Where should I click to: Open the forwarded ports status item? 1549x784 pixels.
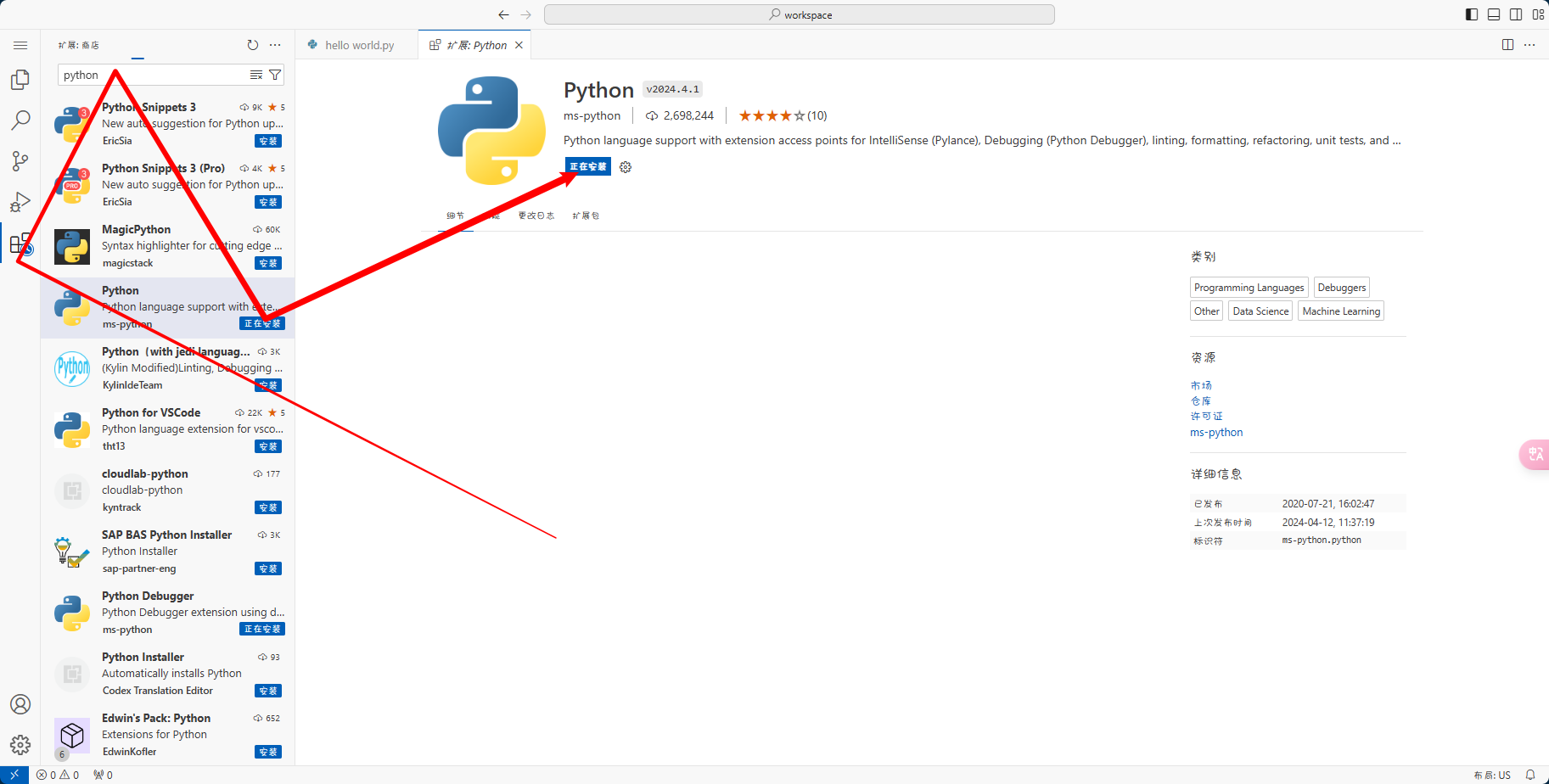pos(103,775)
